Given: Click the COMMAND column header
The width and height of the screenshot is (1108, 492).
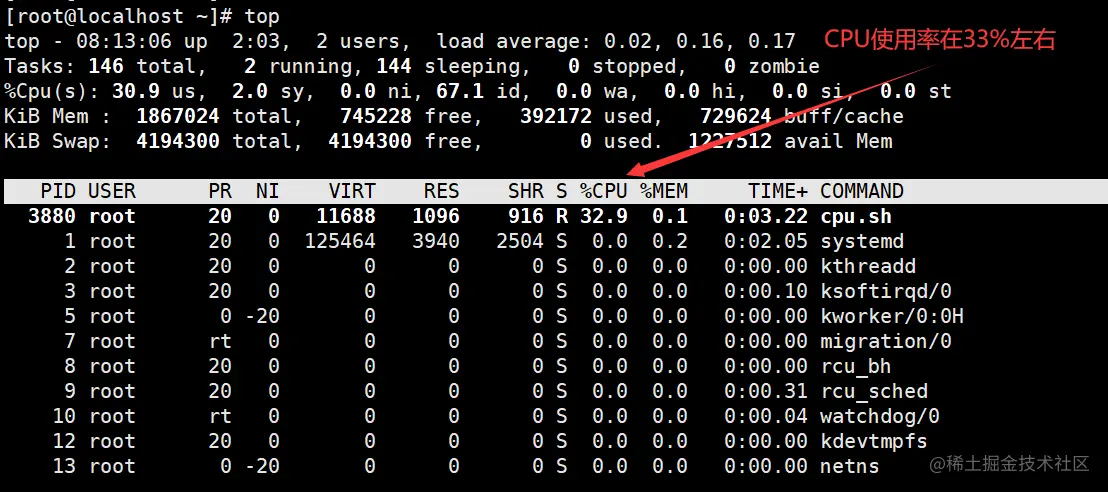Looking at the screenshot, I should [x=862, y=191].
